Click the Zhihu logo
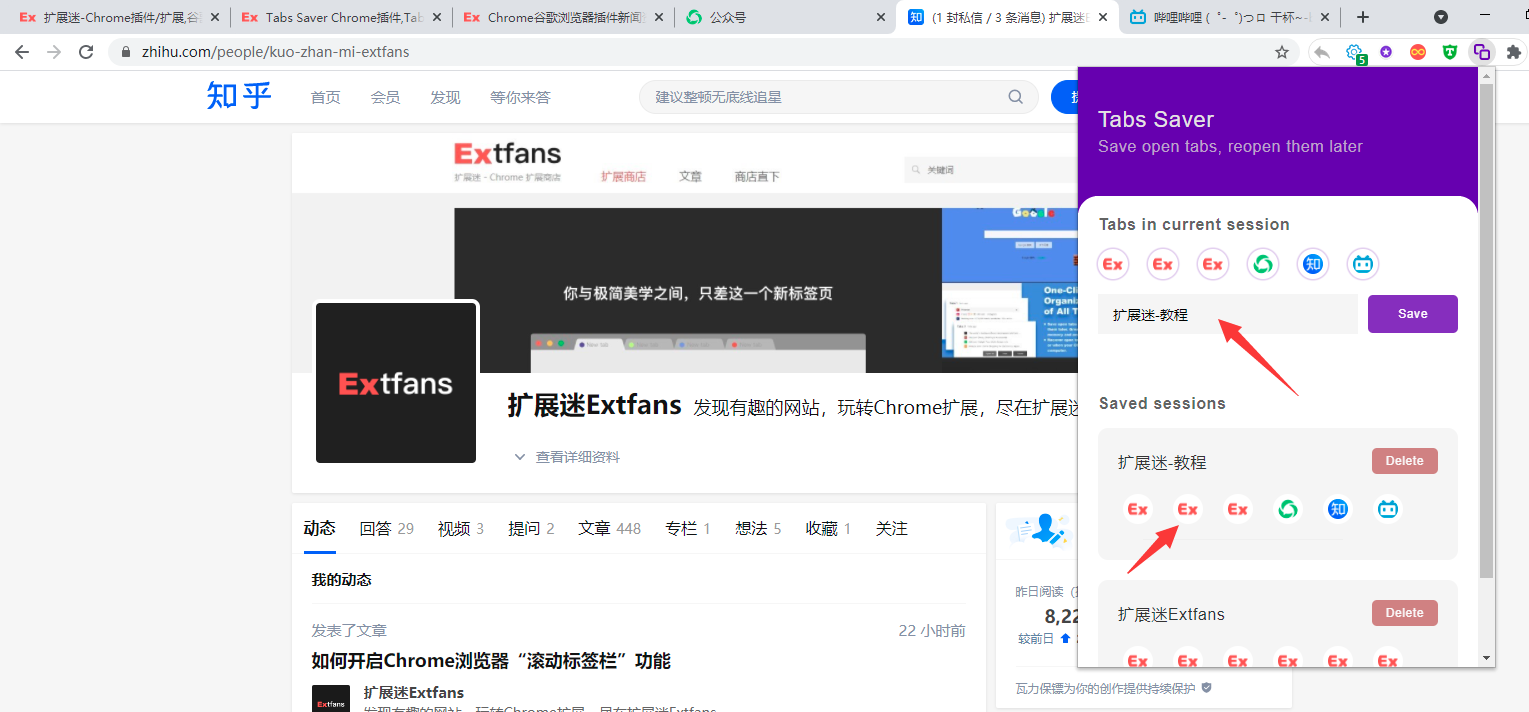Image resolution: width=1529 pixels, height=712 pixels. [x=239, y=96]
